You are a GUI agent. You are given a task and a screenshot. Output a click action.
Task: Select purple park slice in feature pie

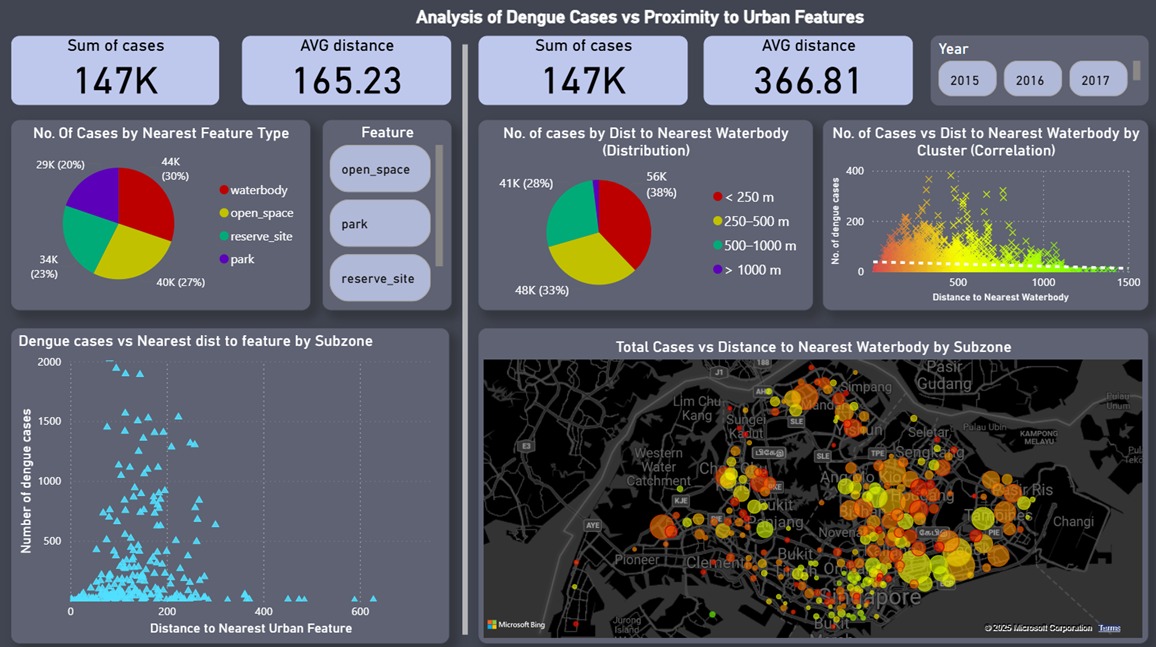point(98,192)
